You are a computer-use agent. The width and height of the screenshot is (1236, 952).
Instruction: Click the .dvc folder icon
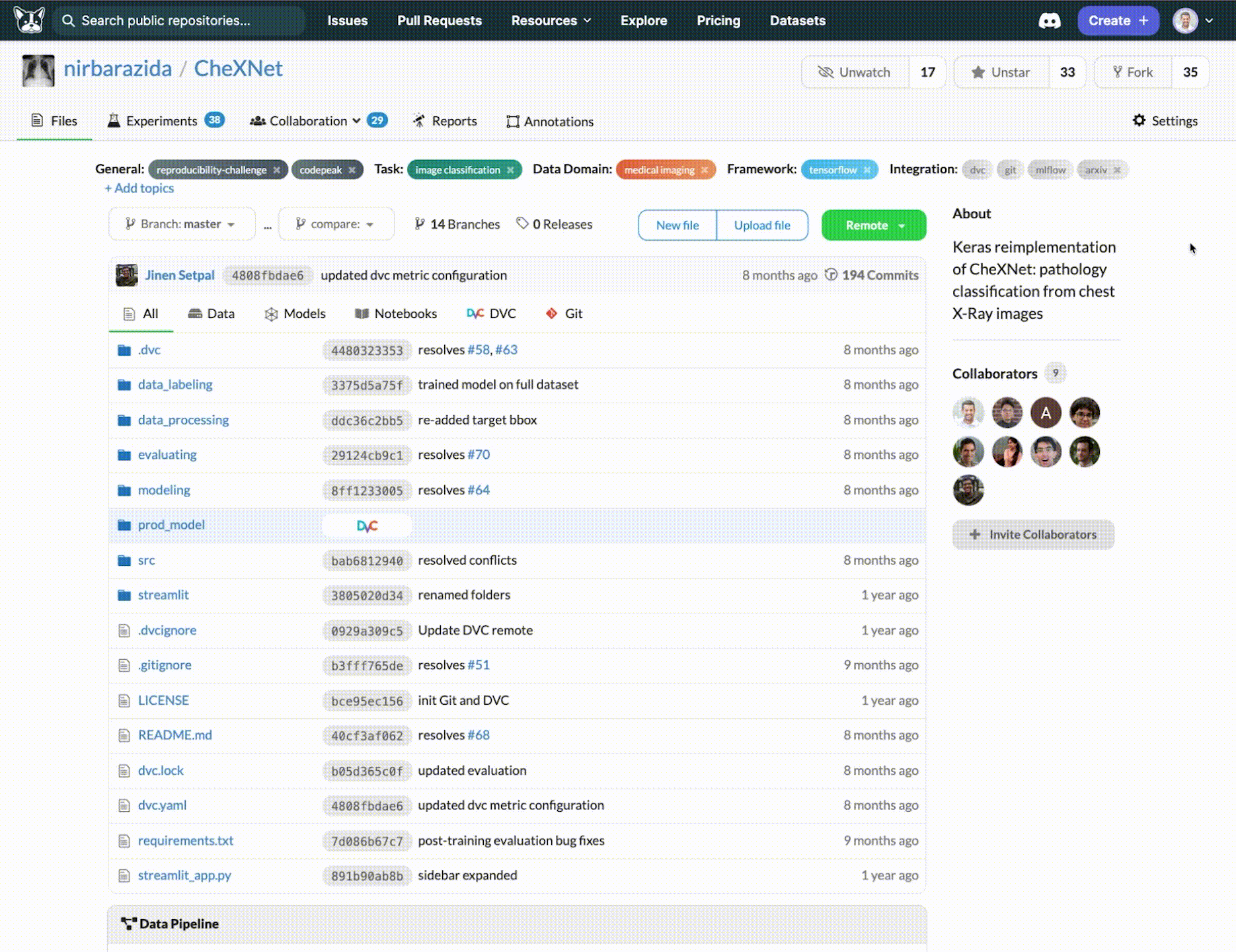124,350
